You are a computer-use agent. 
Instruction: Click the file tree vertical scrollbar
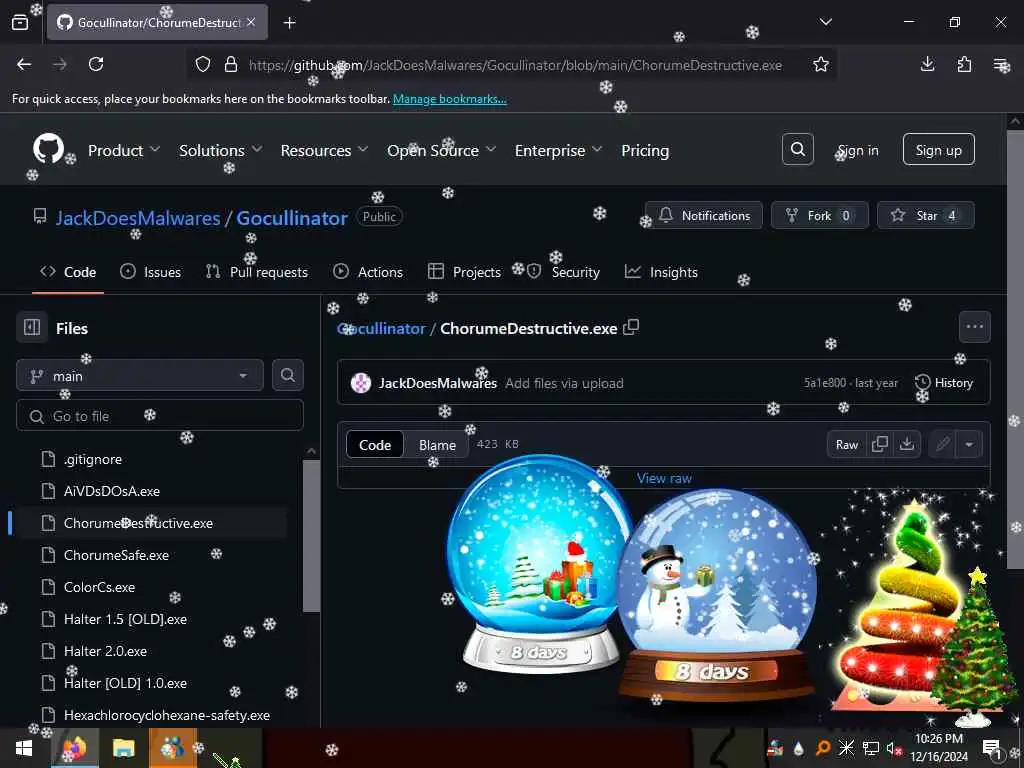point(312,536)
